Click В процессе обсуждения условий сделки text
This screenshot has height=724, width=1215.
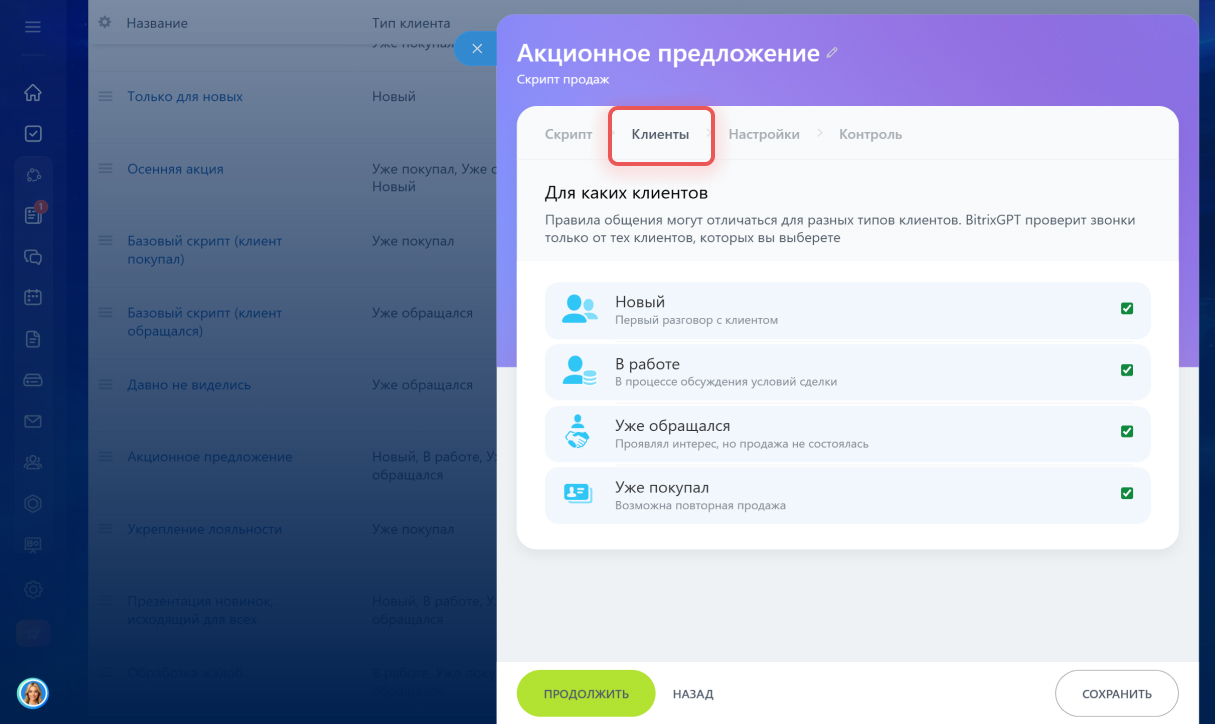[x=726, y=381]
